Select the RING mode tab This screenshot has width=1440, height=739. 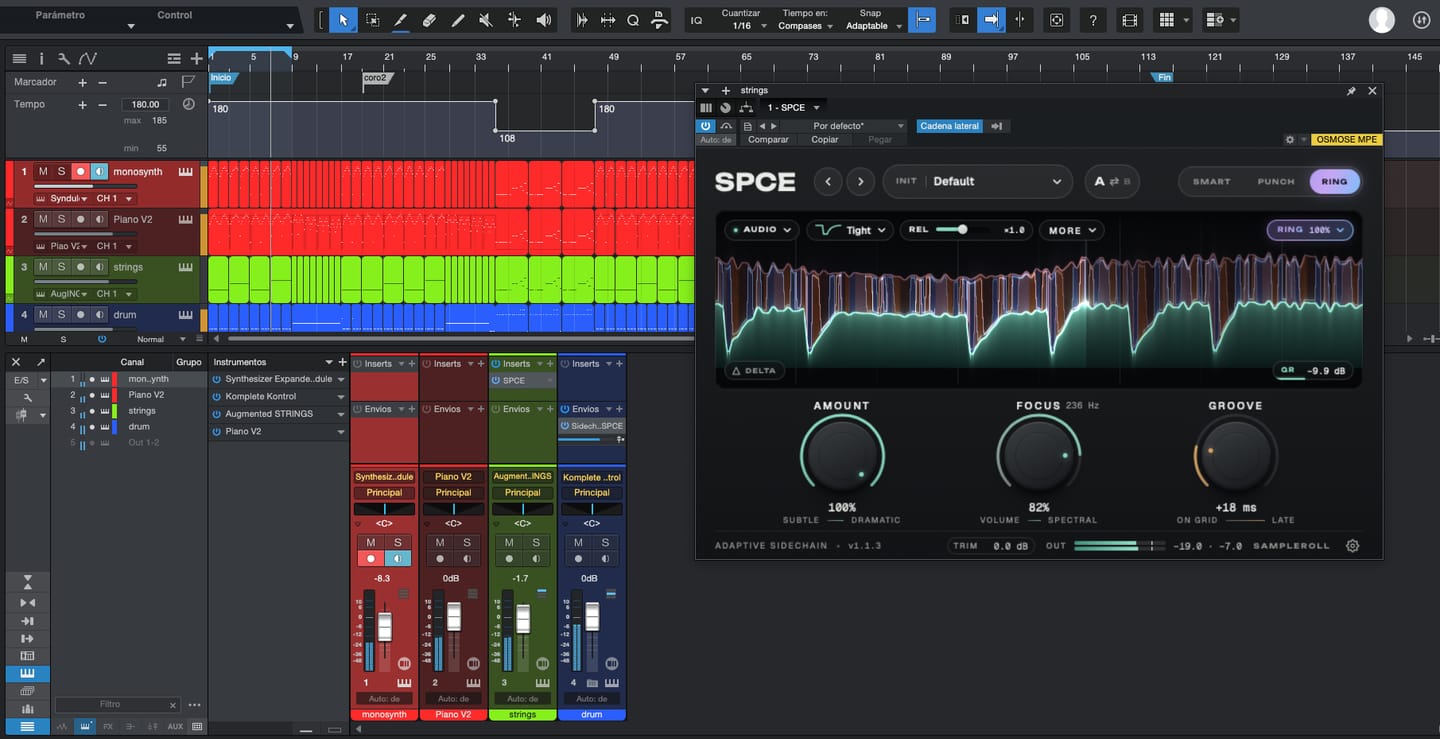1334,181
